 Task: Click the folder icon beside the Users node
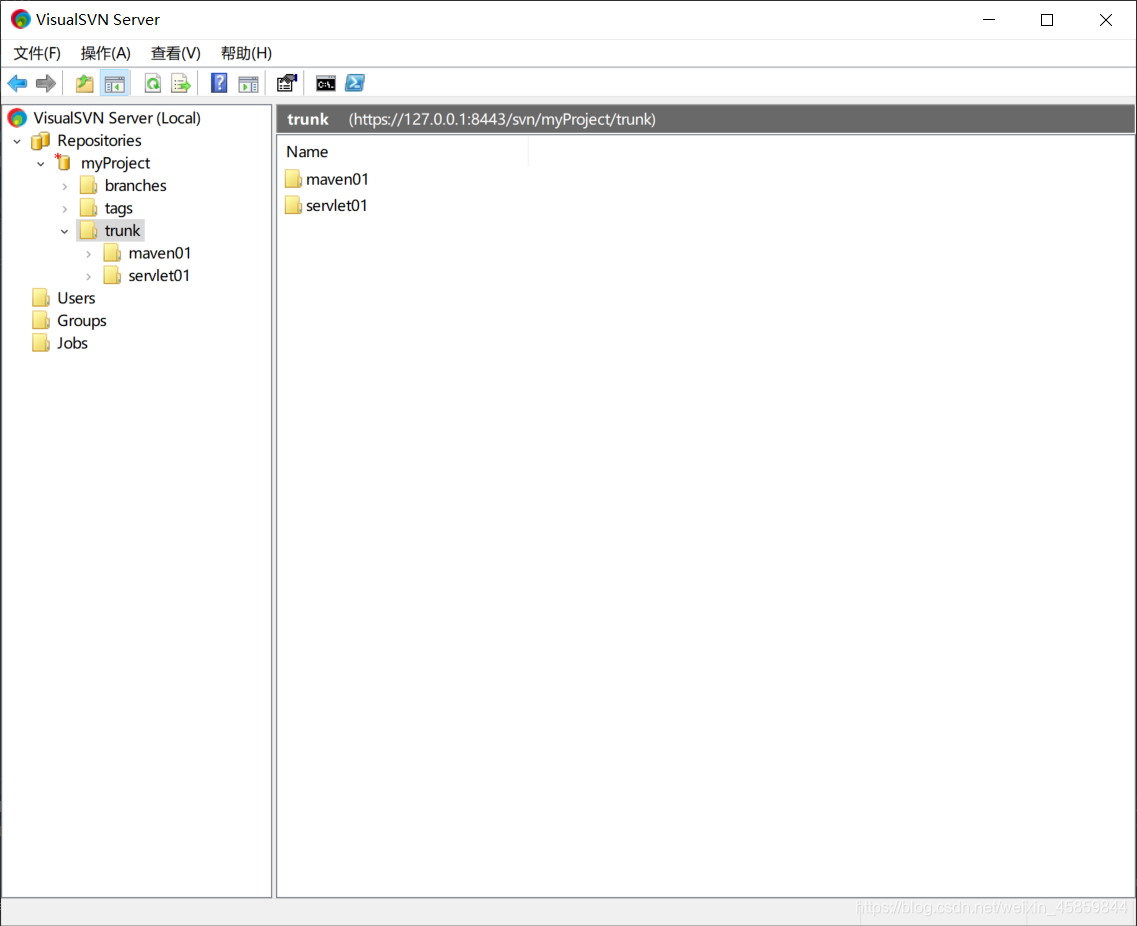coord(41,298)
